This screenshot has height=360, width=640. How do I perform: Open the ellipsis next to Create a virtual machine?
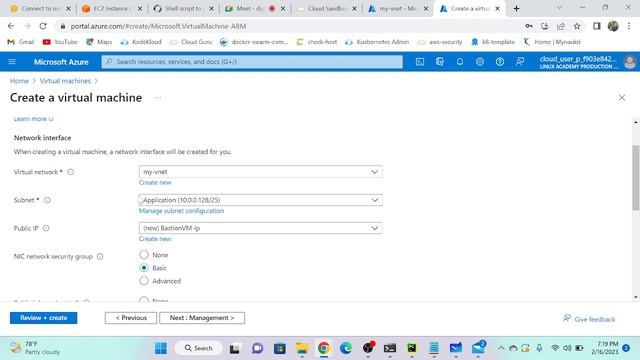coord(158,98)
